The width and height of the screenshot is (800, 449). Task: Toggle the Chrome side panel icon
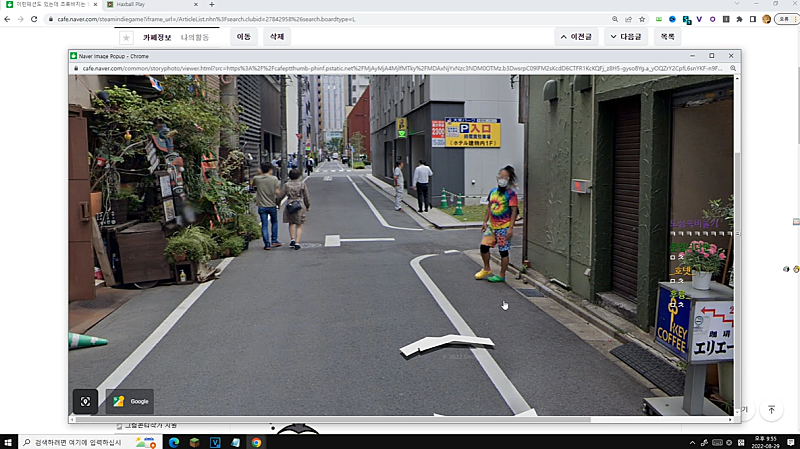(x=753, y=19)
